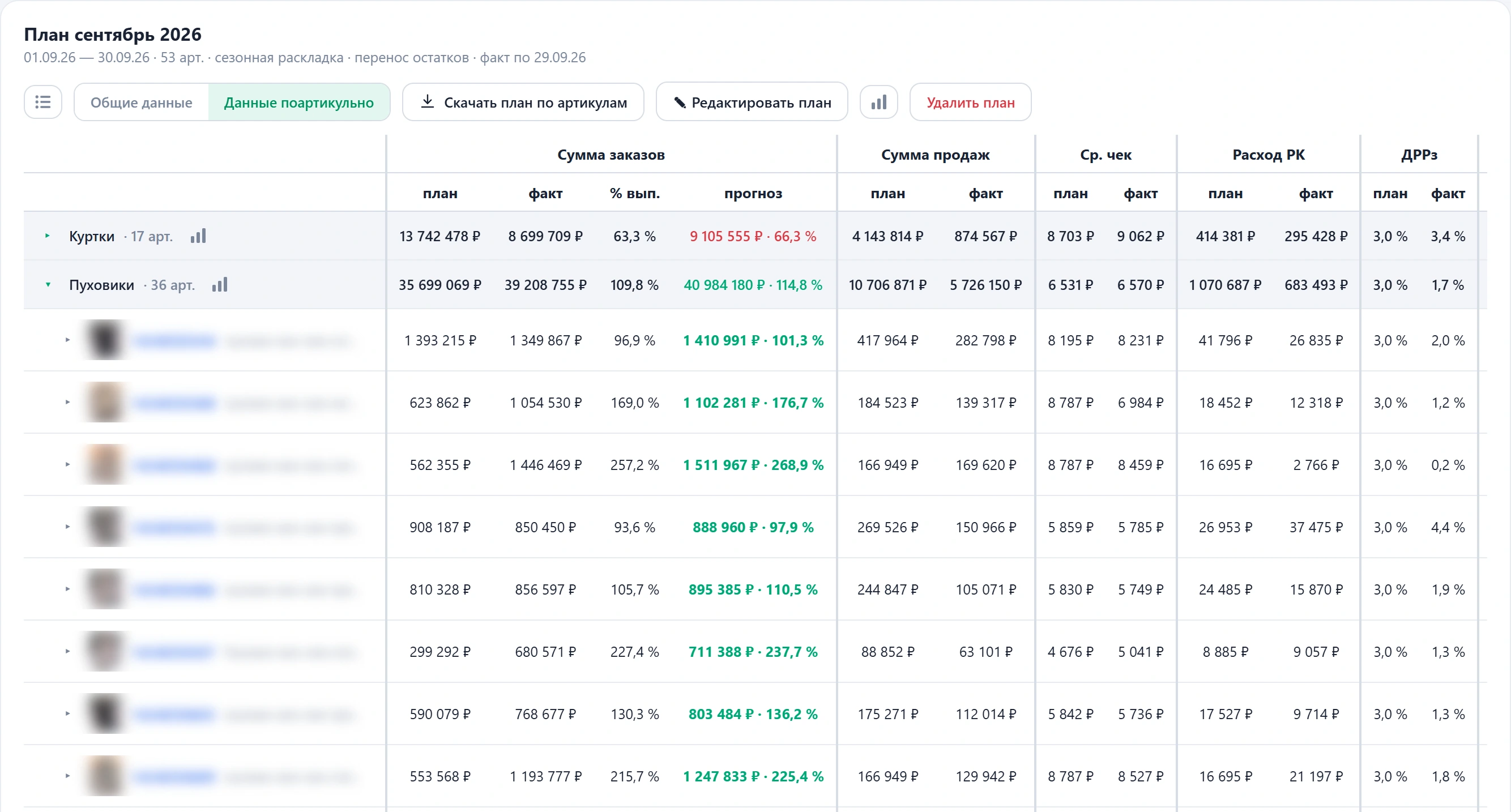Screen dimensions: 1511x812
Task: Expand article row with plan 299 292 ₽
Action: [67, 651]
